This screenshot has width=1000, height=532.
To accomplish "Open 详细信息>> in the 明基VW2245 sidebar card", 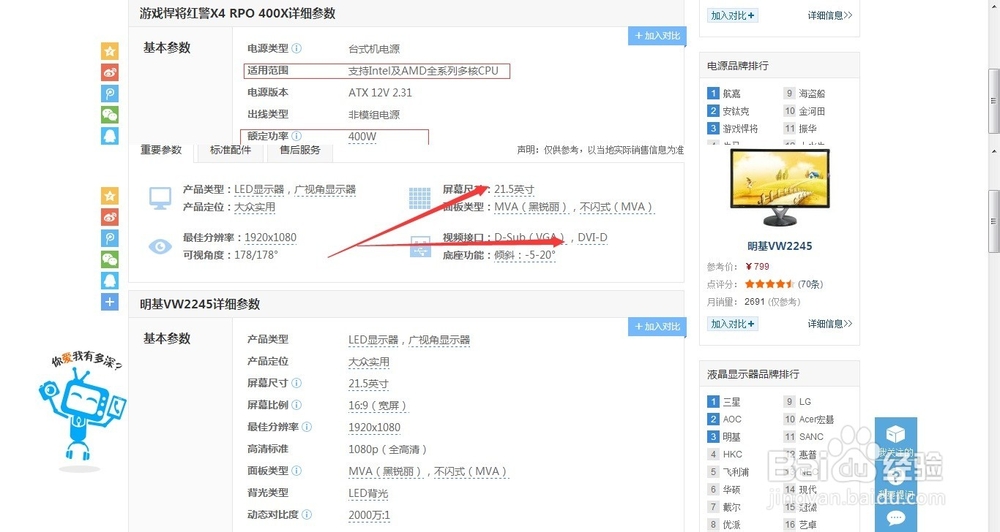I will click(830, 324).
